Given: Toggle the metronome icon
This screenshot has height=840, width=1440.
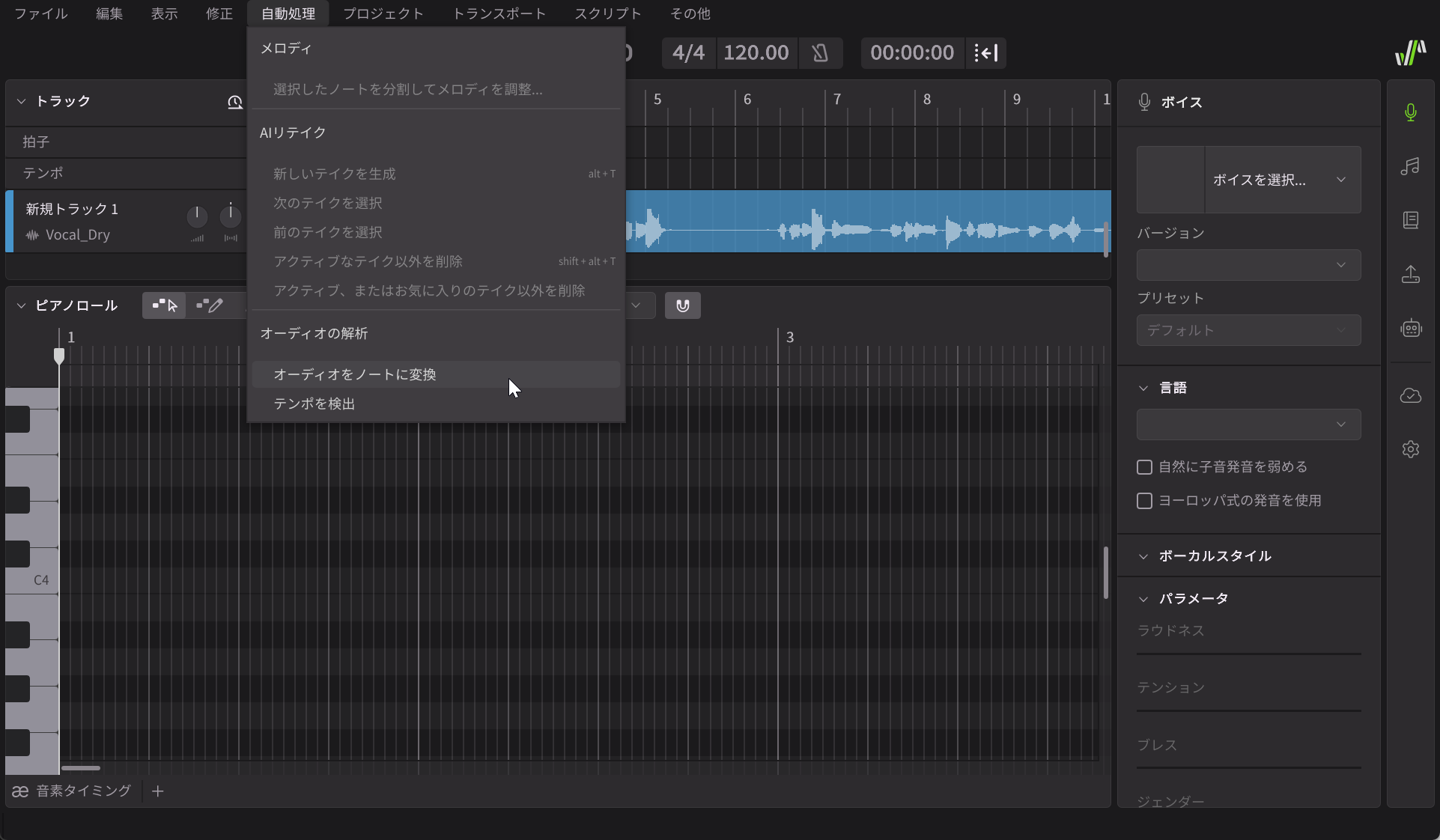Looking at the screenshot, I should (820, 53).
